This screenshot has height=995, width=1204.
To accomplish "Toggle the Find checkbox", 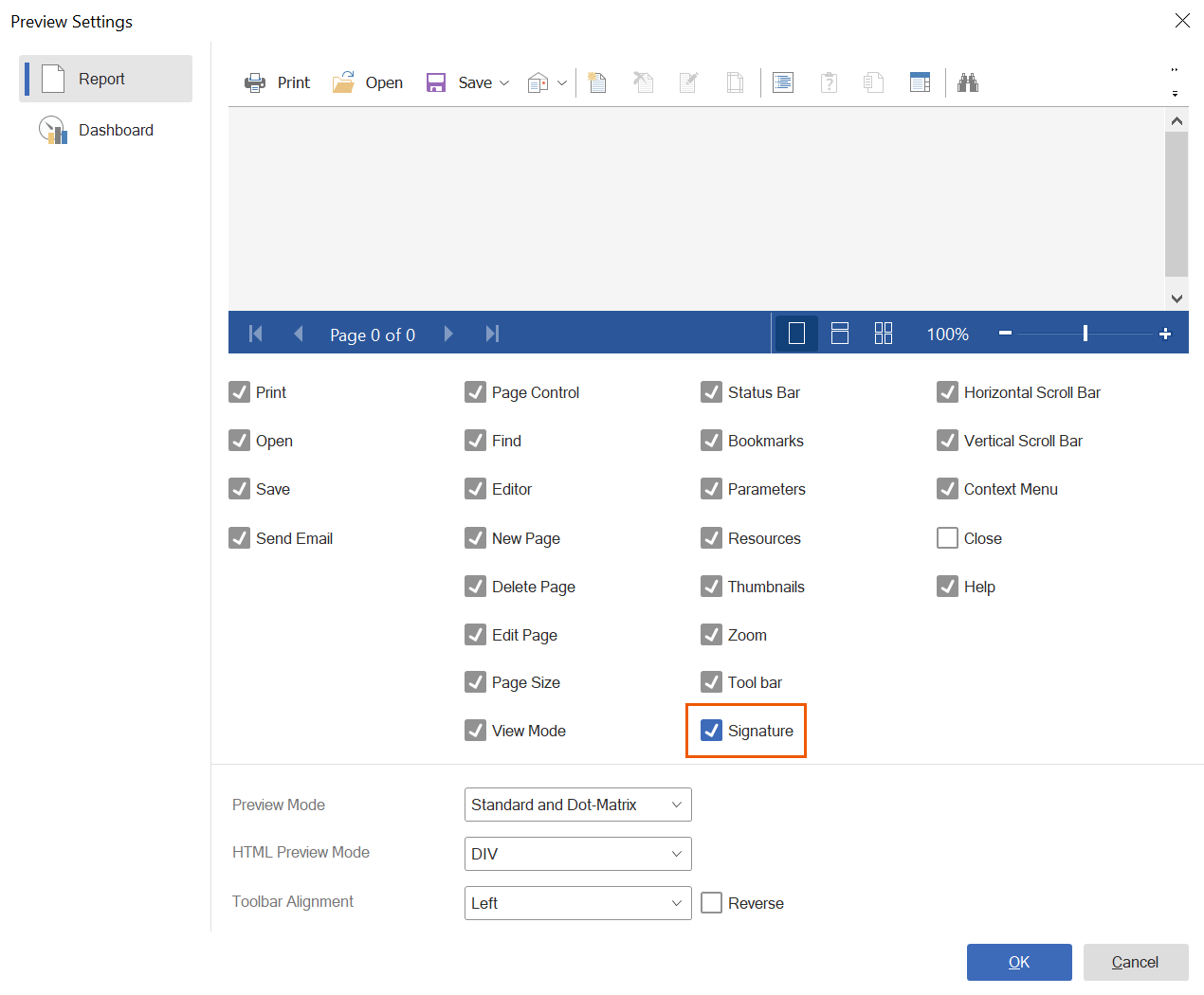I will [x=475, y=441].
